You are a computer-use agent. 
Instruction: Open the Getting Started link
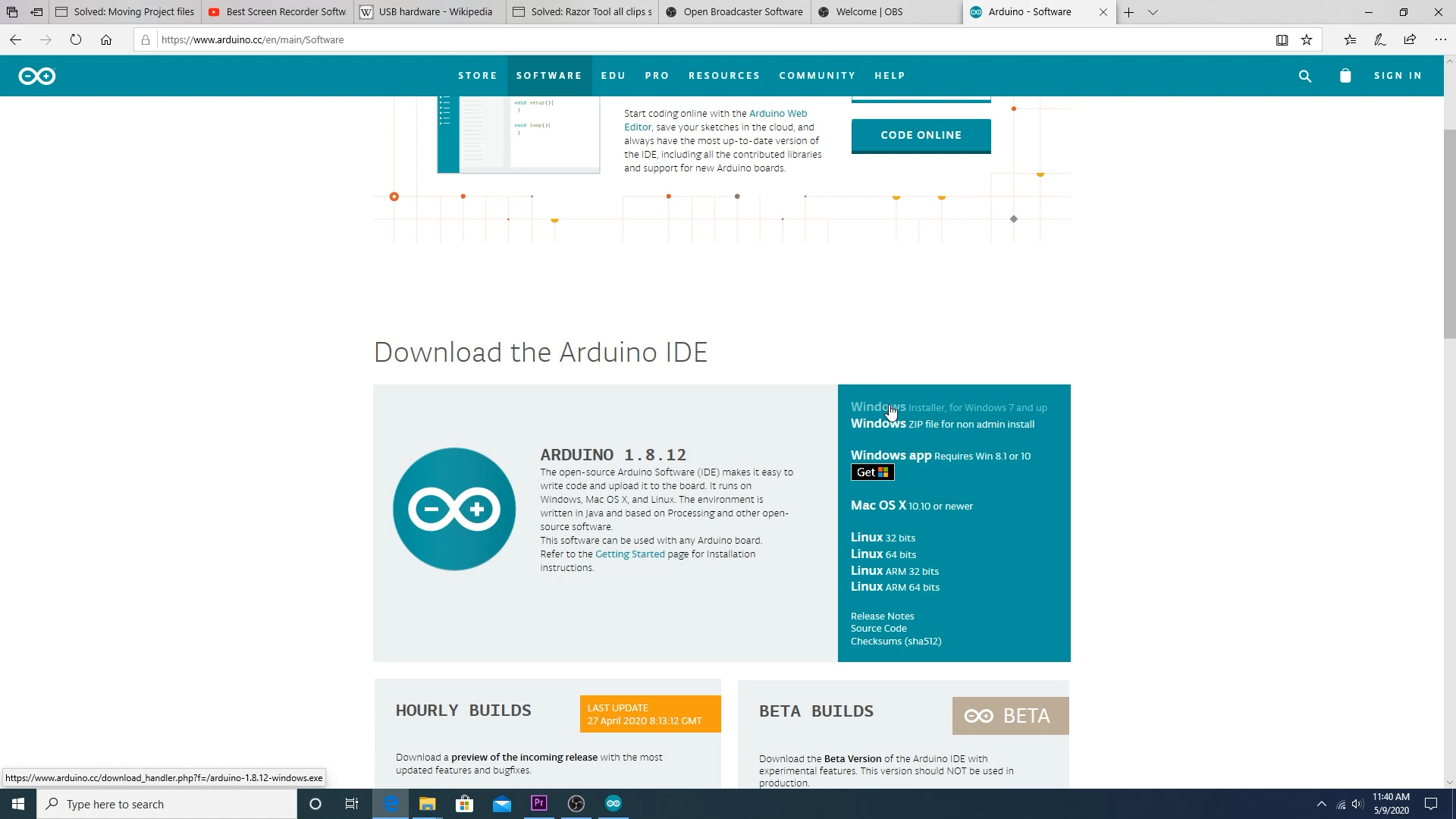click(x=629, y=554)
